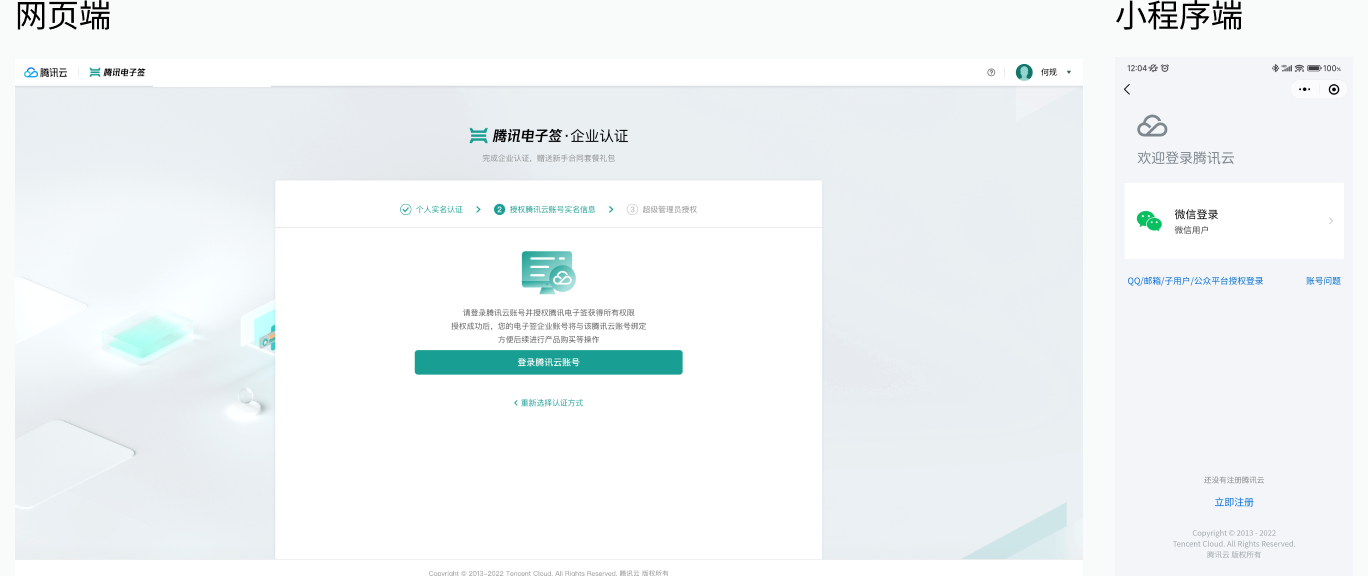Tap the battery icon in phone status bar
The image size is (1368, 576).
pos(1314,68)
